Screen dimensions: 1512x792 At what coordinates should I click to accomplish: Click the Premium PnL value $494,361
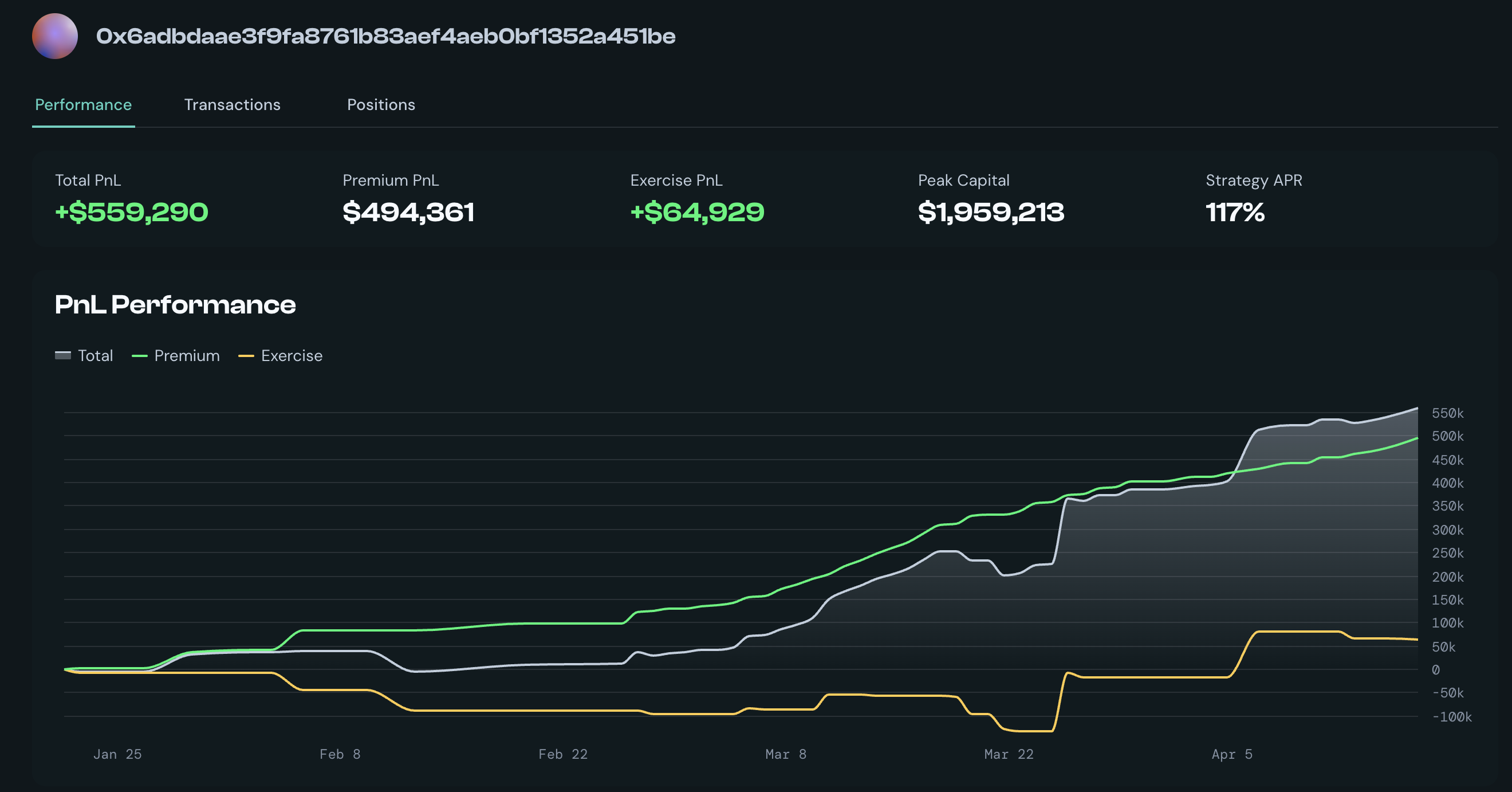pyautogui.click(x=408, y=212)
